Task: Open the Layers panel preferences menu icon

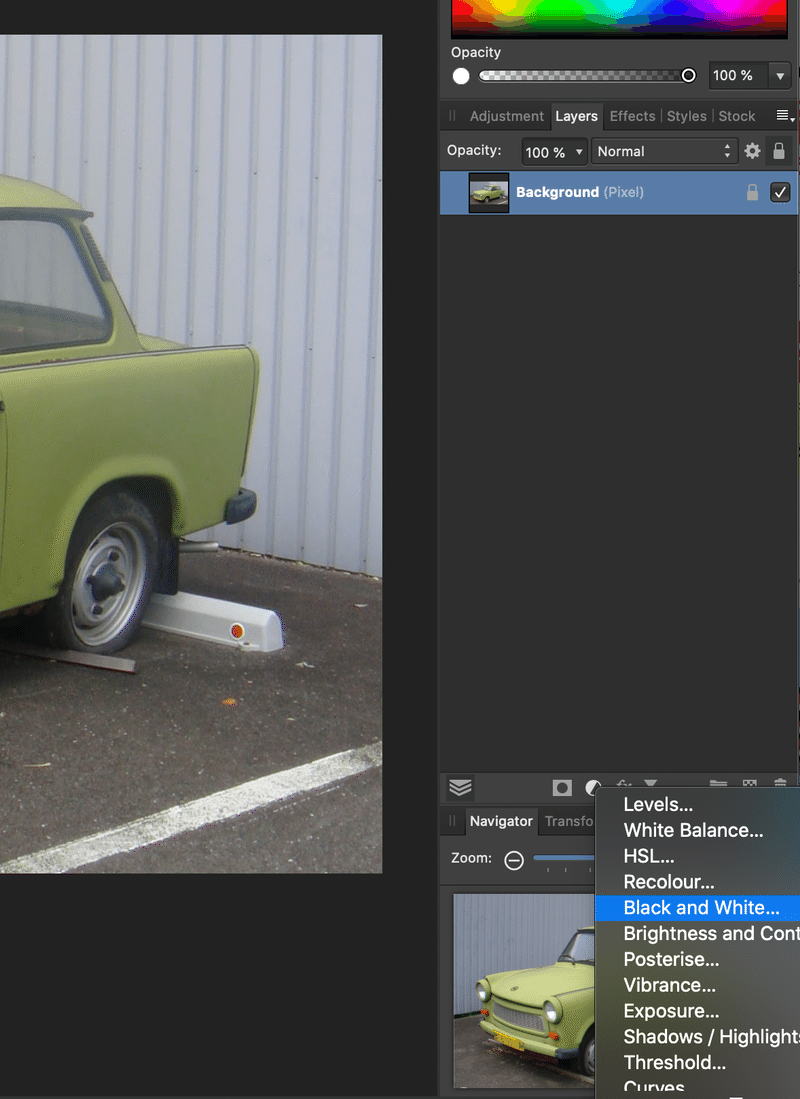Action: pos(785,116)
